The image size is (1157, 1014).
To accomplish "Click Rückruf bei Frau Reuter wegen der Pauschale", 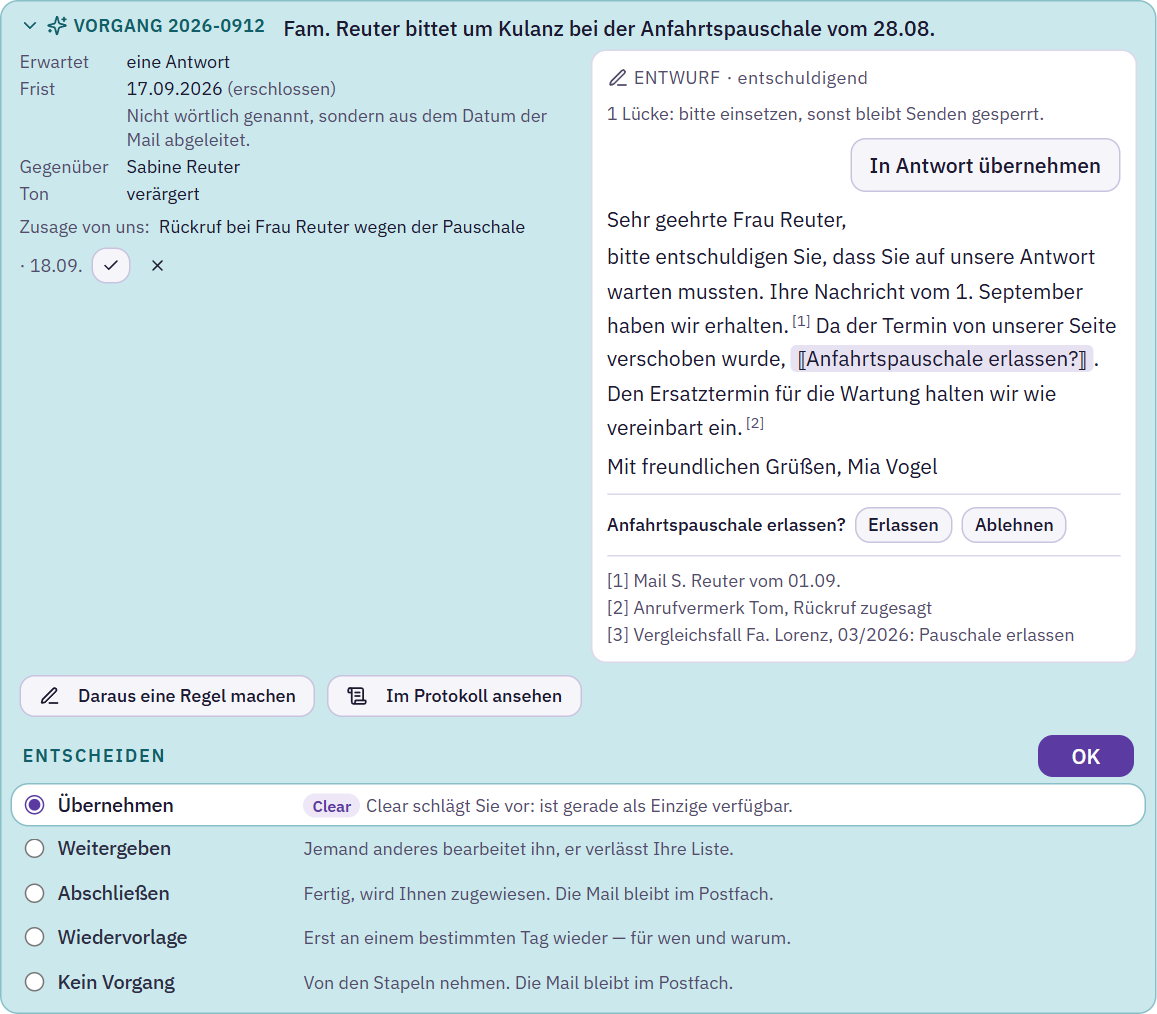I will (342, 227).
